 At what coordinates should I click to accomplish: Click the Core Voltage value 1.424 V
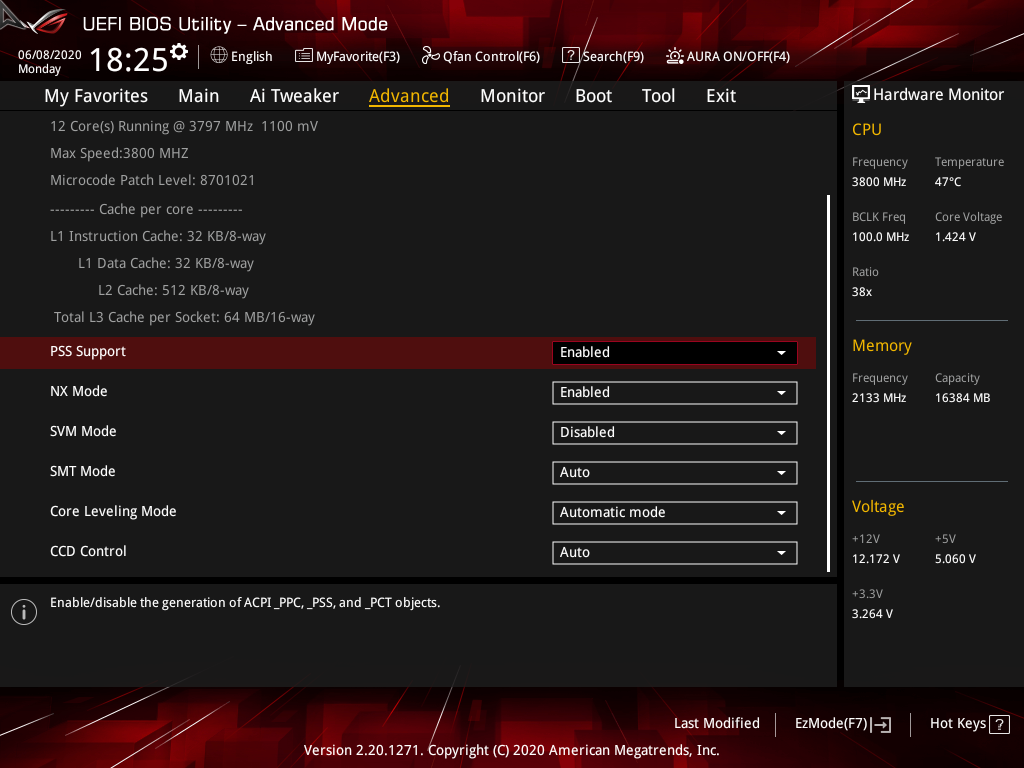[955, 236]
